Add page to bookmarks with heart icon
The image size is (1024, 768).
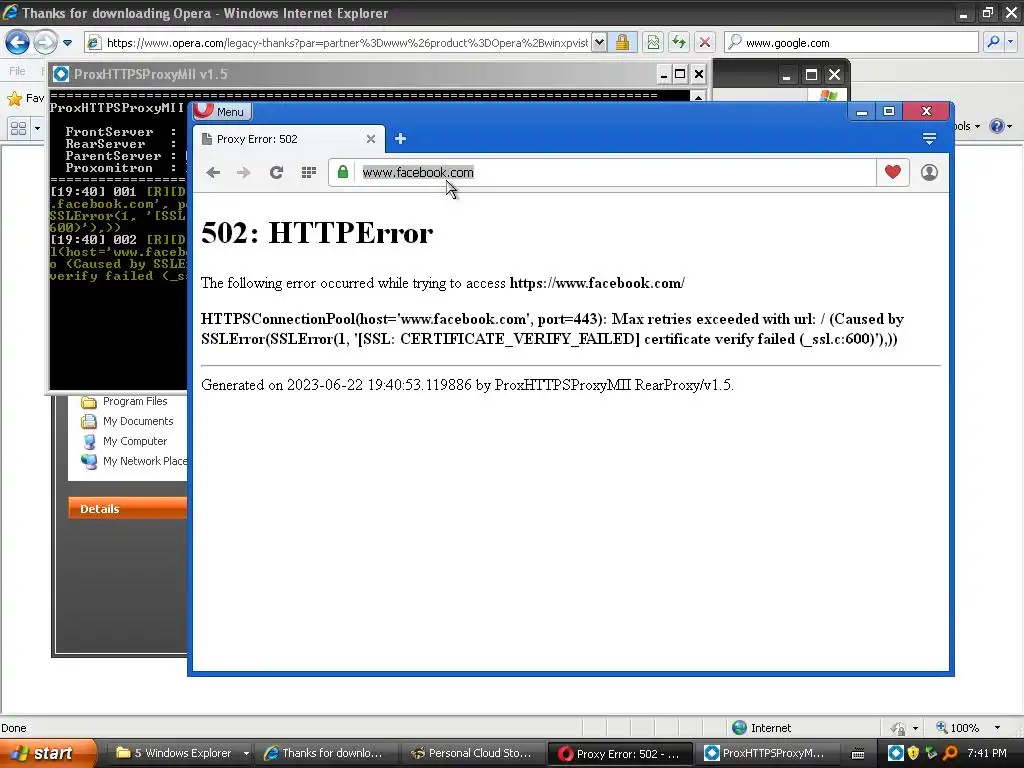893,172
